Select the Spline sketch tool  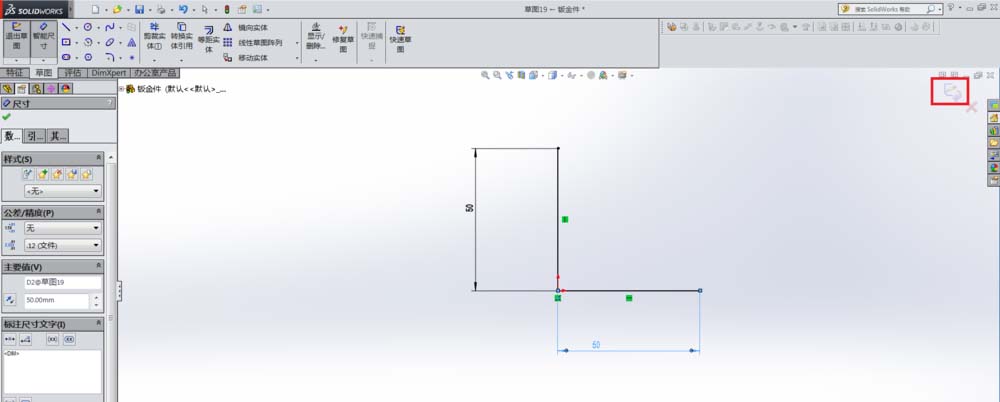pos(110,27)
